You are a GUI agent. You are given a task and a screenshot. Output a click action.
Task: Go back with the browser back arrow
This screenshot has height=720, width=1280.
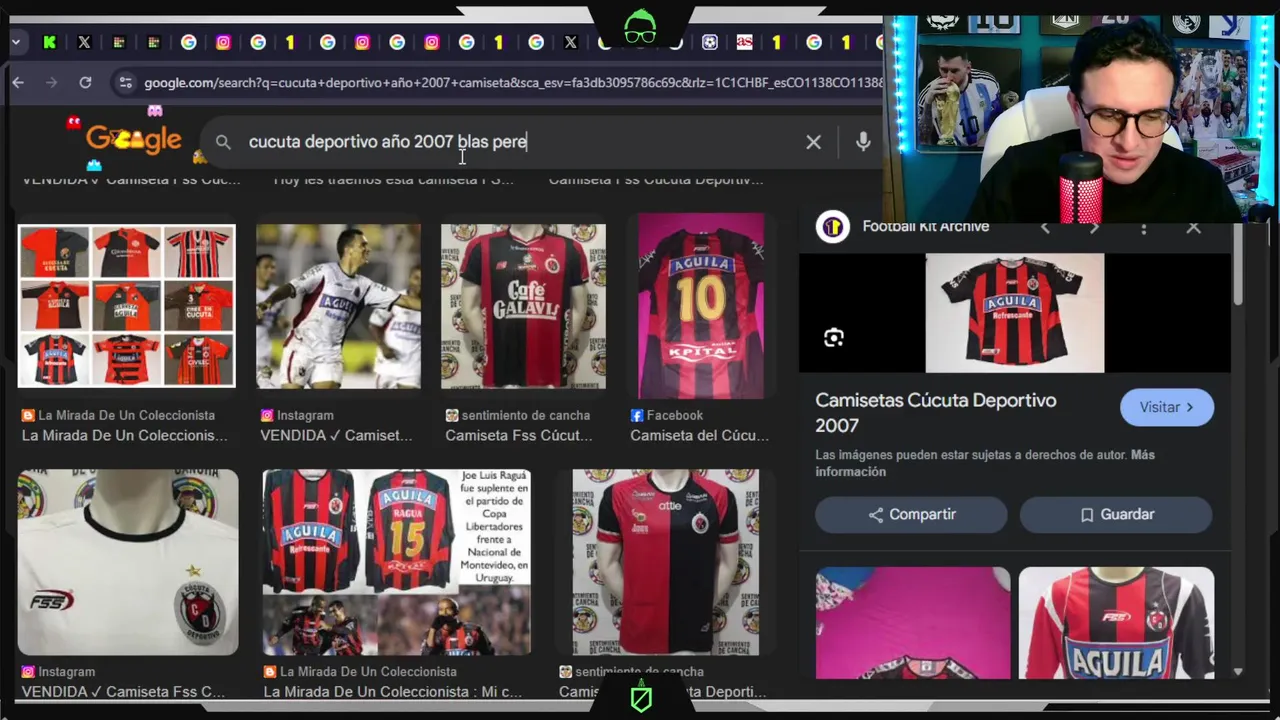(18, 83)
